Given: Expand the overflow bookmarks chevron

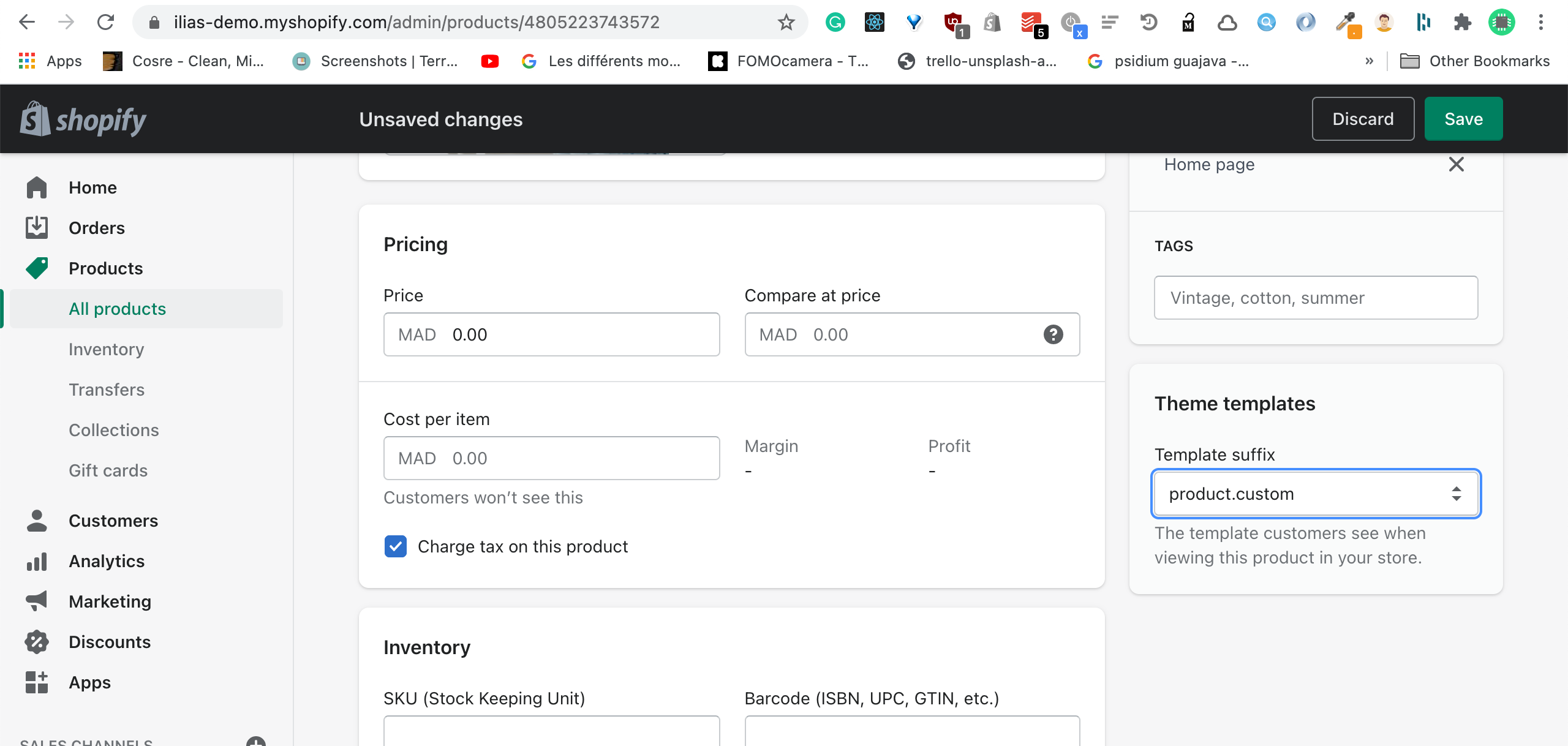Looking at the screenshot, I should [x=1370, y=61].
